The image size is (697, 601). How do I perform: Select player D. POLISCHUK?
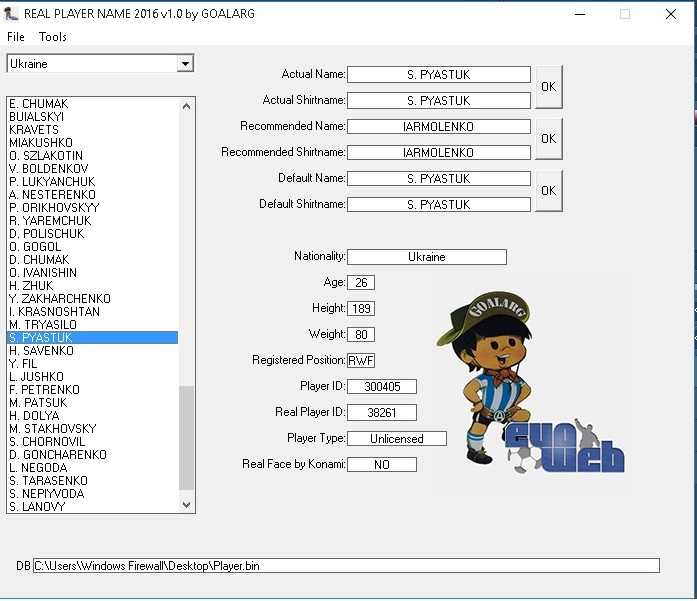(92, 233)
